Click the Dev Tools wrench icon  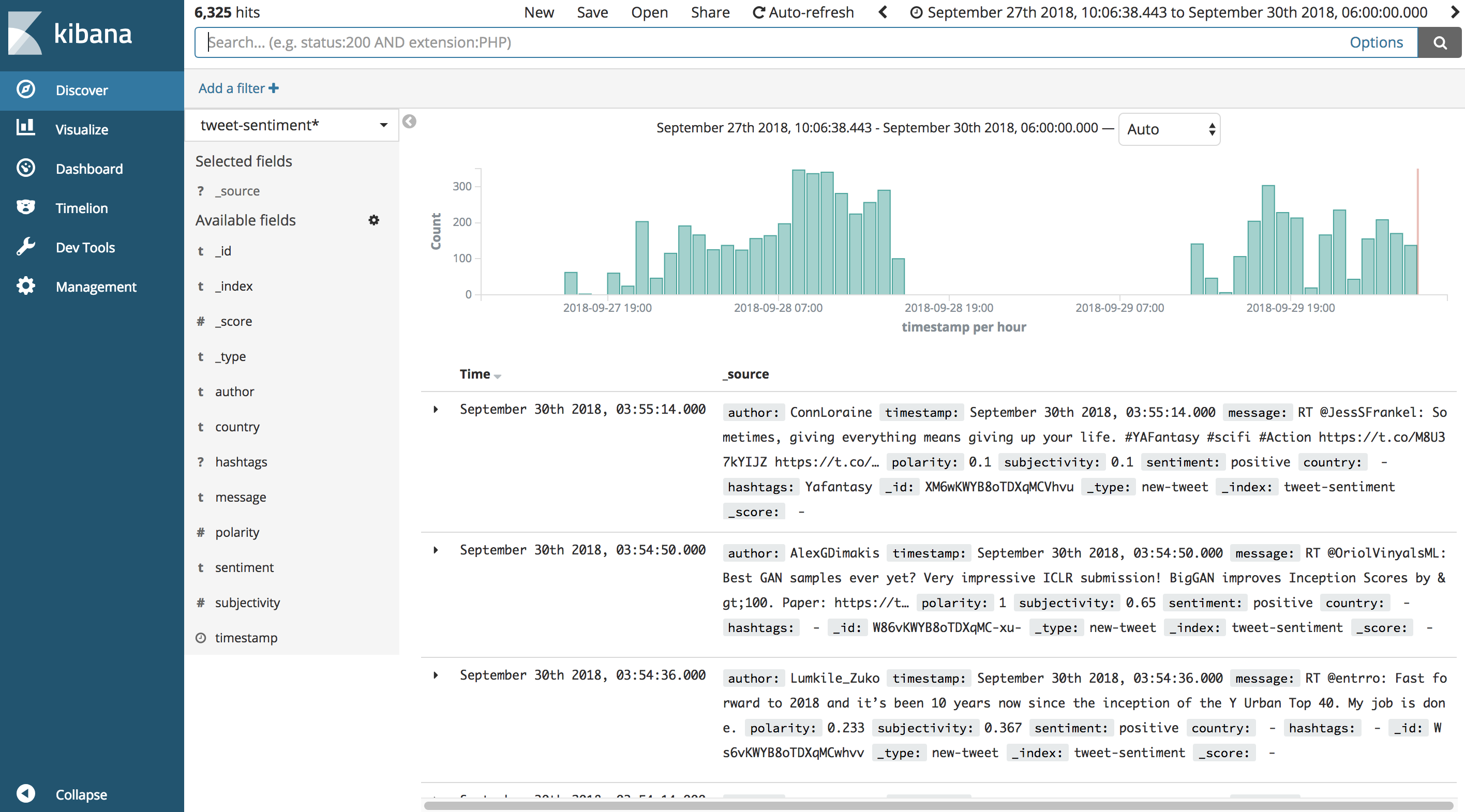pyautogui.click(x=25, y=247)
